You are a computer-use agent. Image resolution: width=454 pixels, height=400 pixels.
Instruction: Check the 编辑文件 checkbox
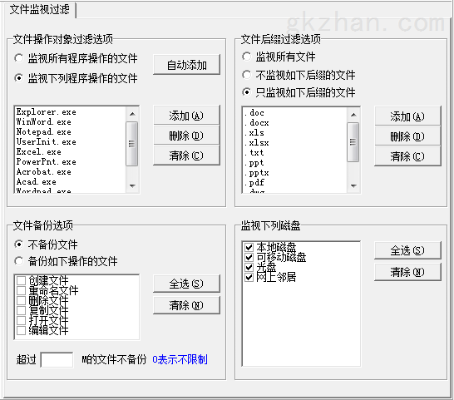[x=21, y=330]
